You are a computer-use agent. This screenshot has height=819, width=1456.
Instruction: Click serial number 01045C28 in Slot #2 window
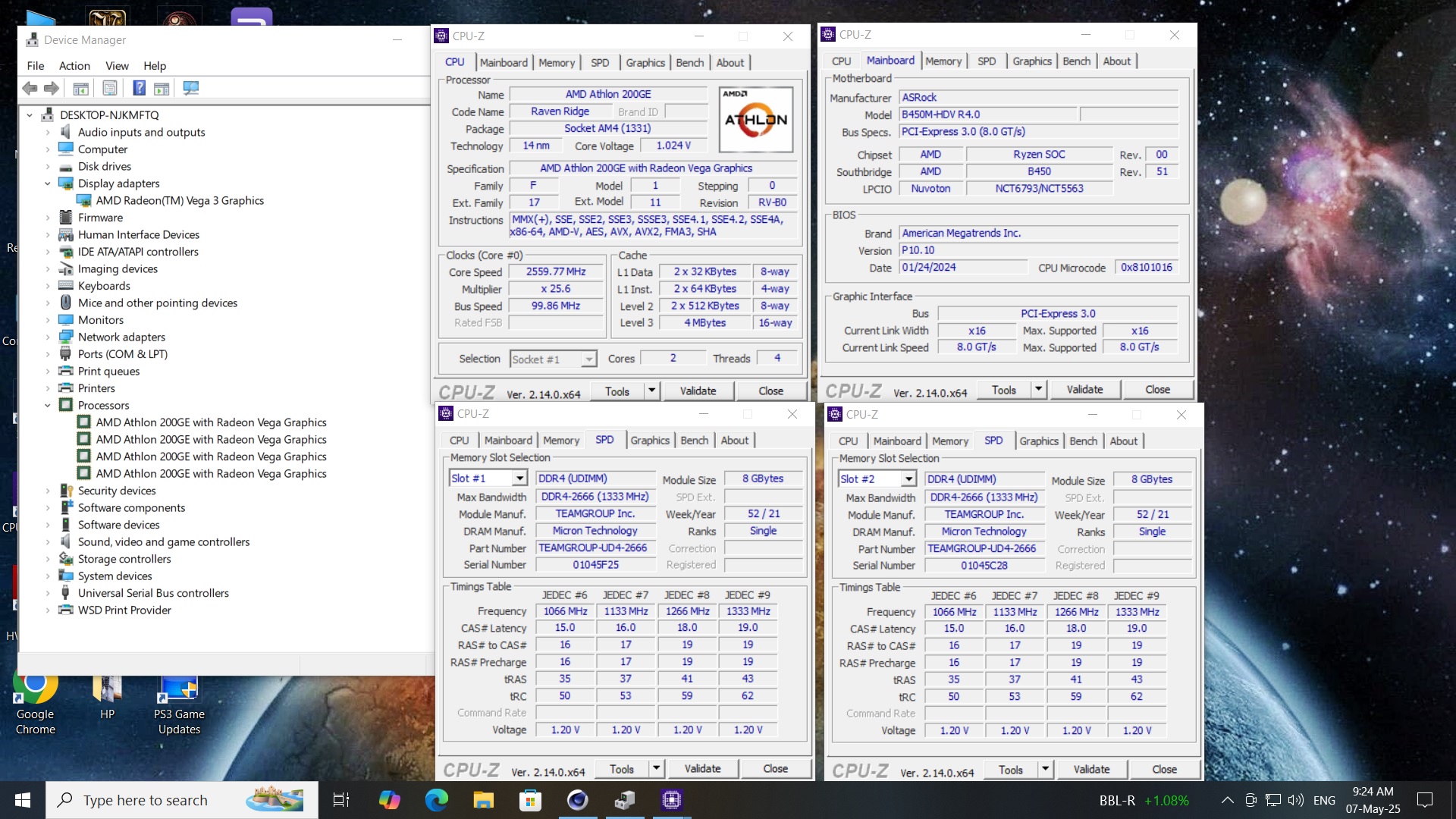984,566
